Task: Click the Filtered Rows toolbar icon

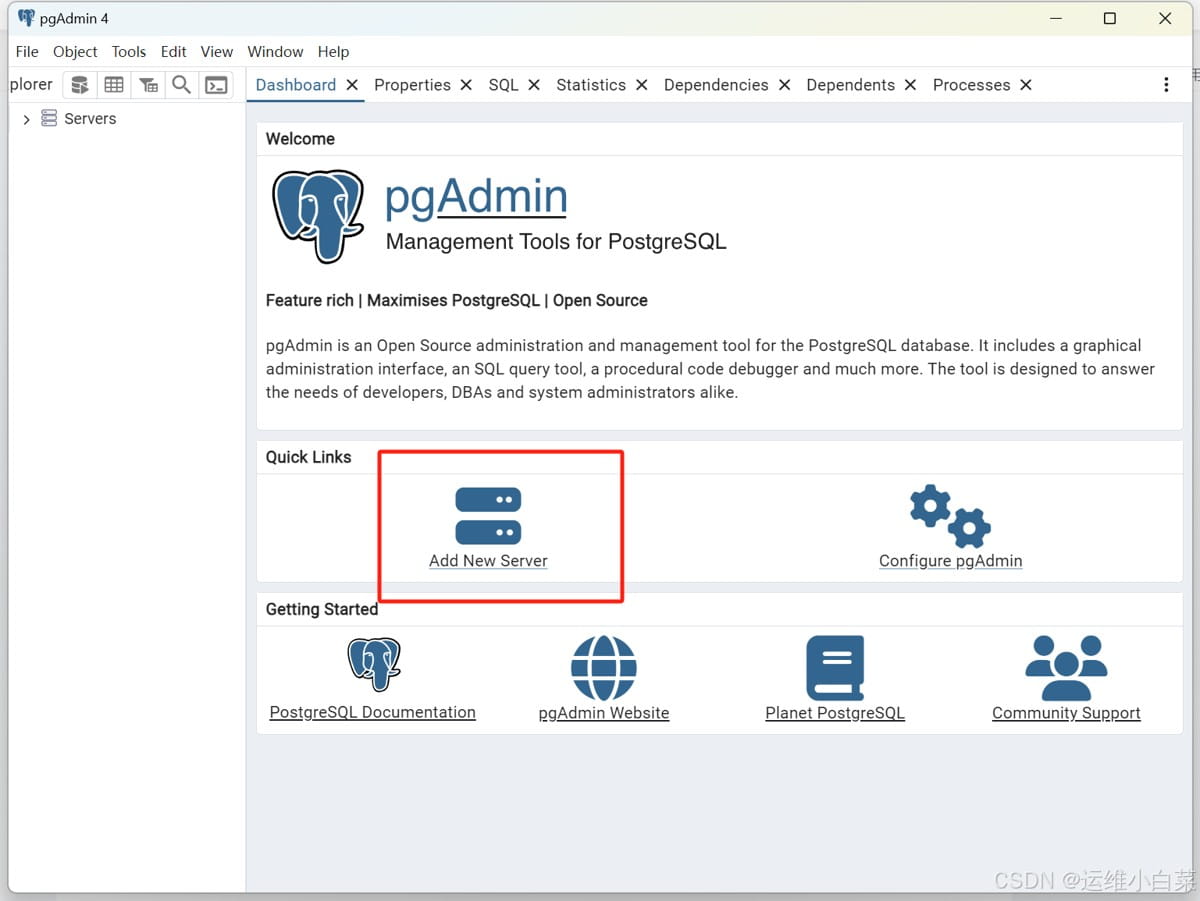Action: [x=148, y=85]
